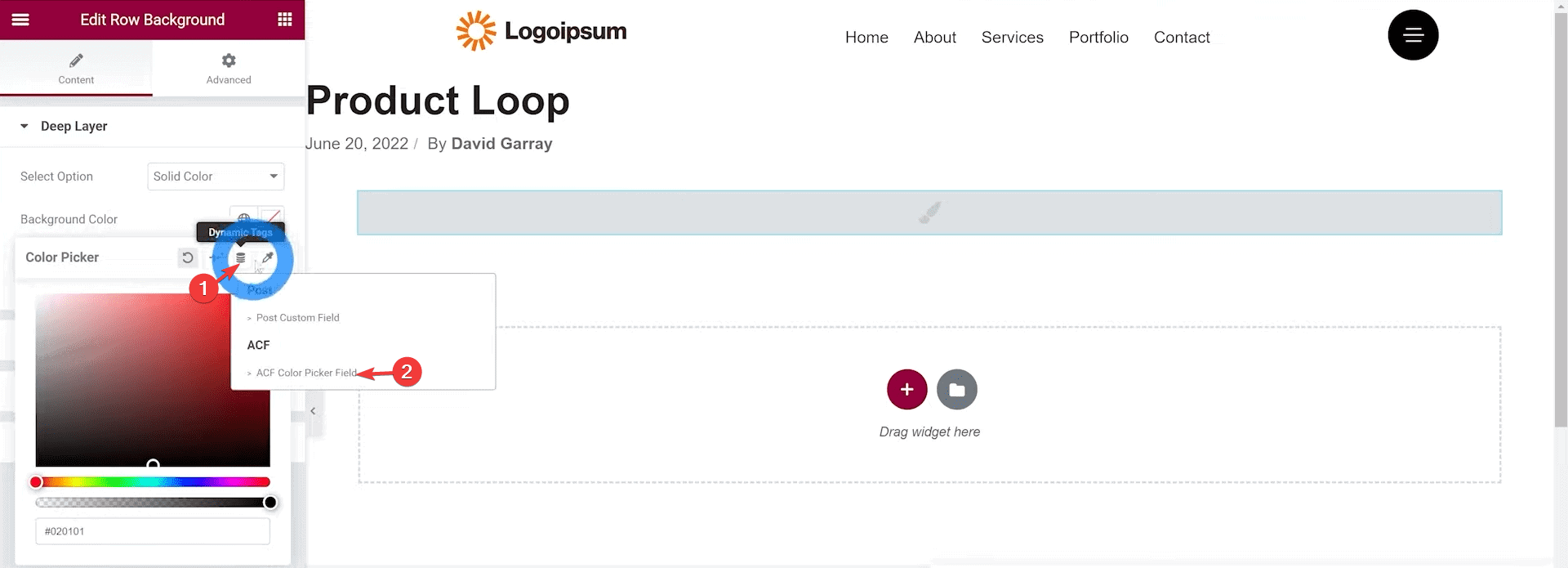Click the Dynamic Tags database icon
Viewport: 1568px width, 568px height.
point(241,257)
